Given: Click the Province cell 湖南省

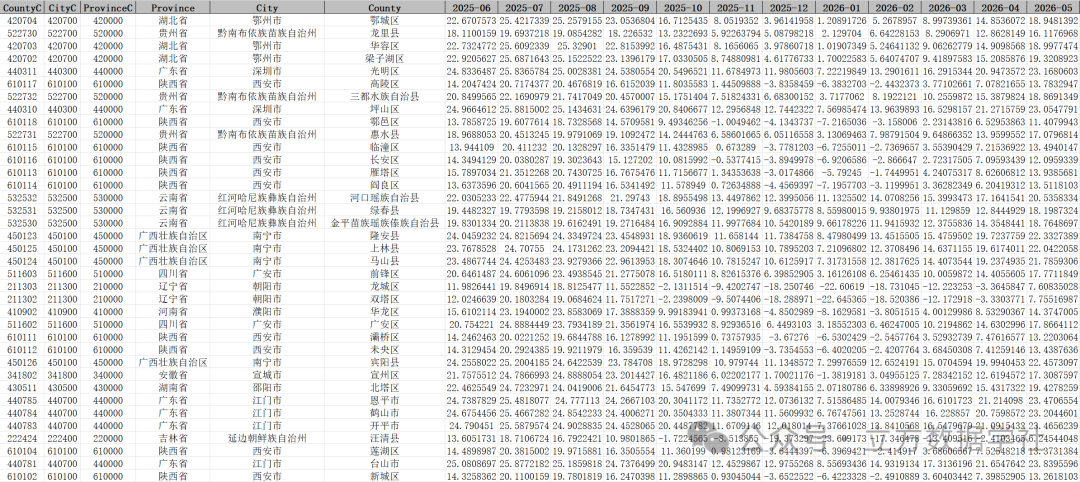Looking at the screenshot, I should click(173, 388).
